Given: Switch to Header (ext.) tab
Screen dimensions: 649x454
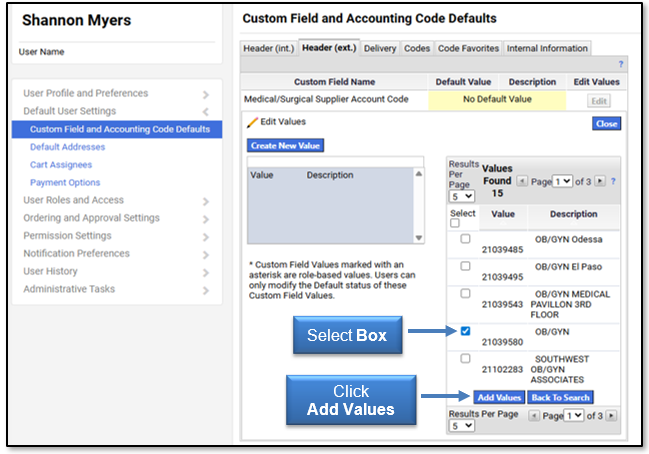Looking at the screenshot, I should 329,48.
